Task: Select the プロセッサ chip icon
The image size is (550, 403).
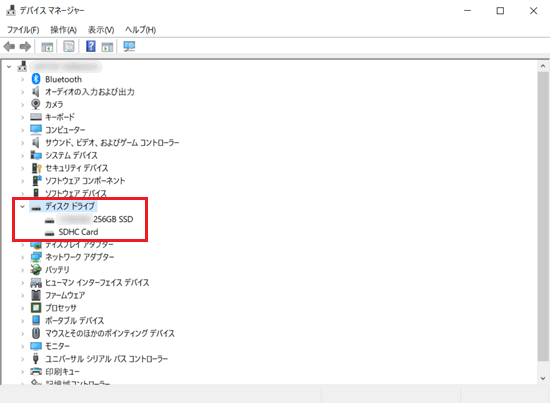Action: 36,308
